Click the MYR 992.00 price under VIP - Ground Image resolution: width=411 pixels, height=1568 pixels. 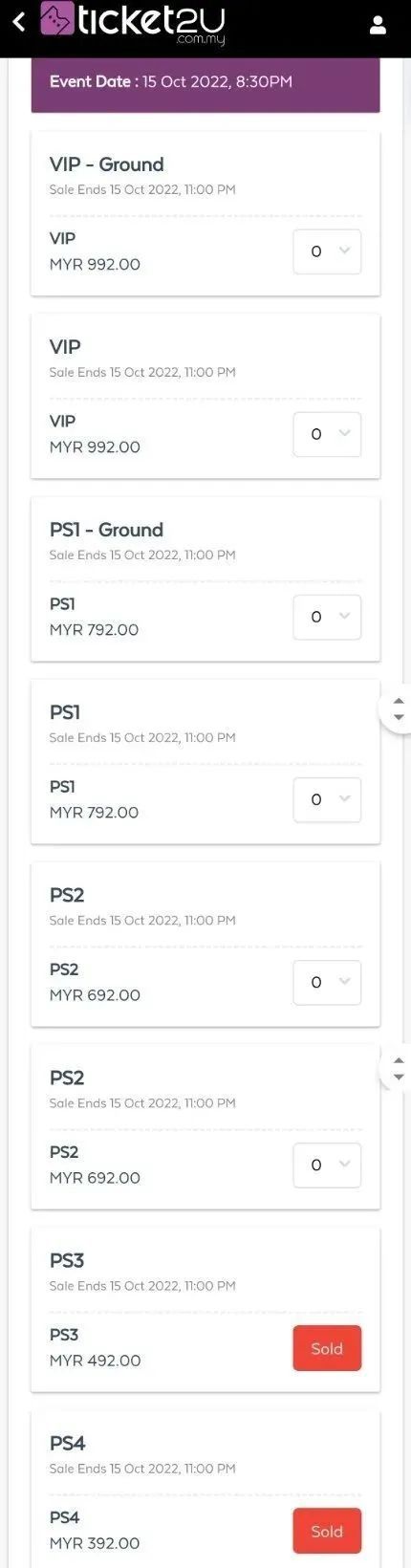click(x=95, y=265)
